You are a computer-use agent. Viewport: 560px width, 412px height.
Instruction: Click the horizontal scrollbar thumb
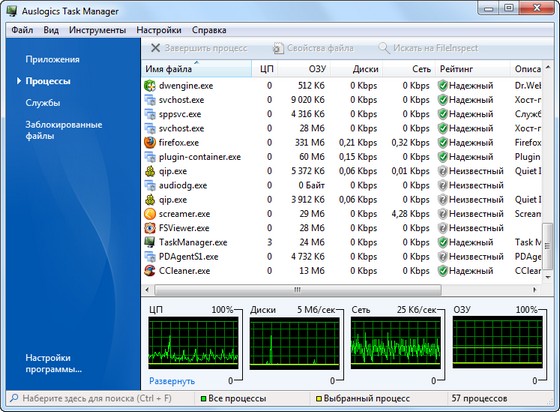[x=298, y=290]
